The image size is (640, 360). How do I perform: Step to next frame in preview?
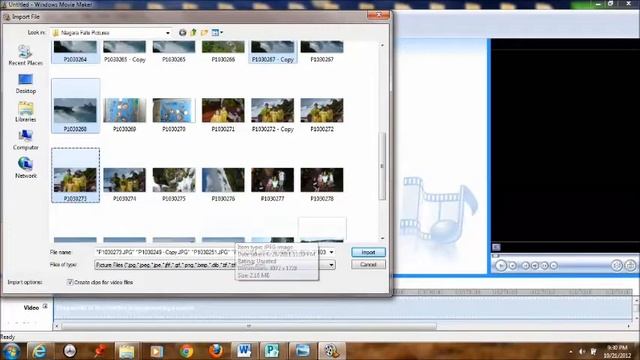pyautogui.click(x=544, y=266)
